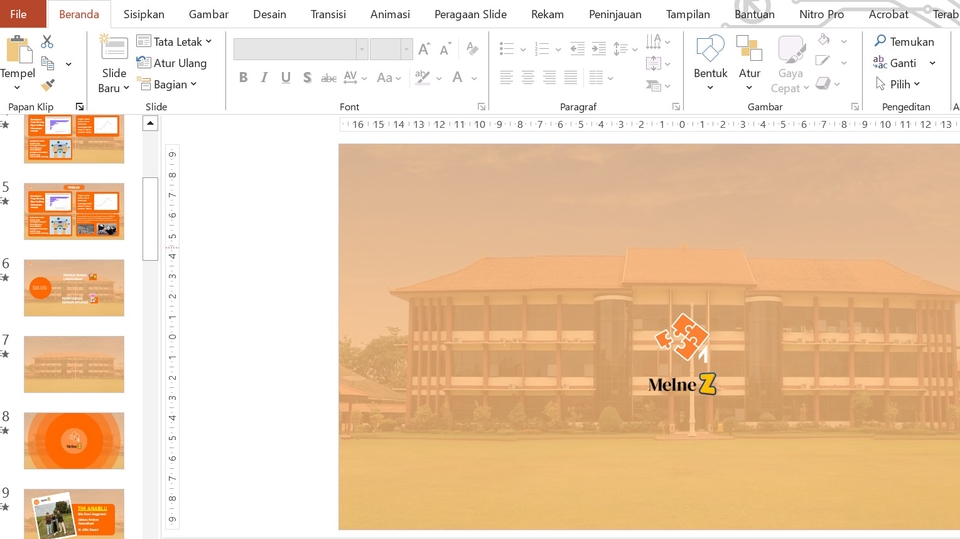Click the Copy icon
The height and width of the screenshot is (539, 960).
point(48,63)
